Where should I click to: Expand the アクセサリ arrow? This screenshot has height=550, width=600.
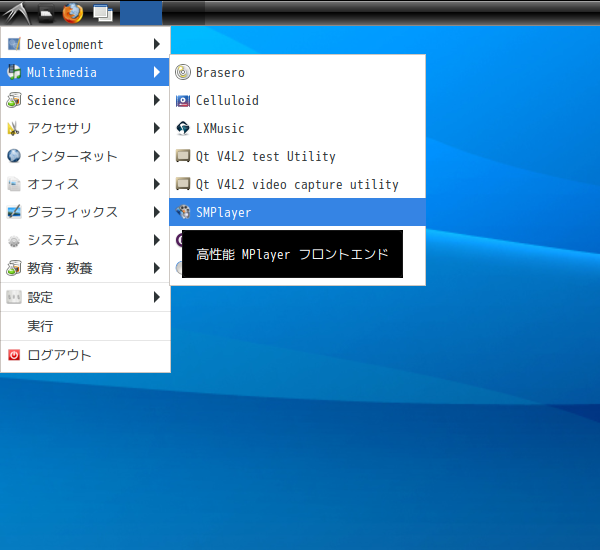pyautogui.click(x=157, y=128)
